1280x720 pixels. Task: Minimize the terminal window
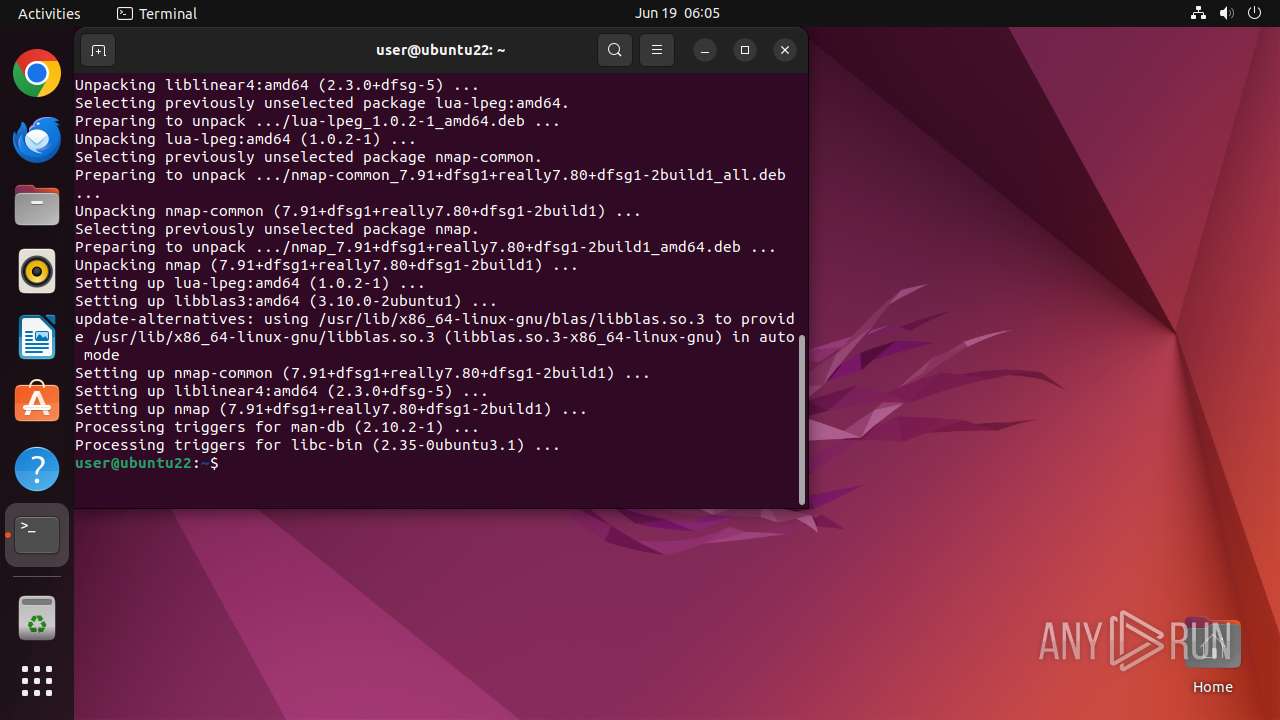pyautogui.click(x=705, y=50)
